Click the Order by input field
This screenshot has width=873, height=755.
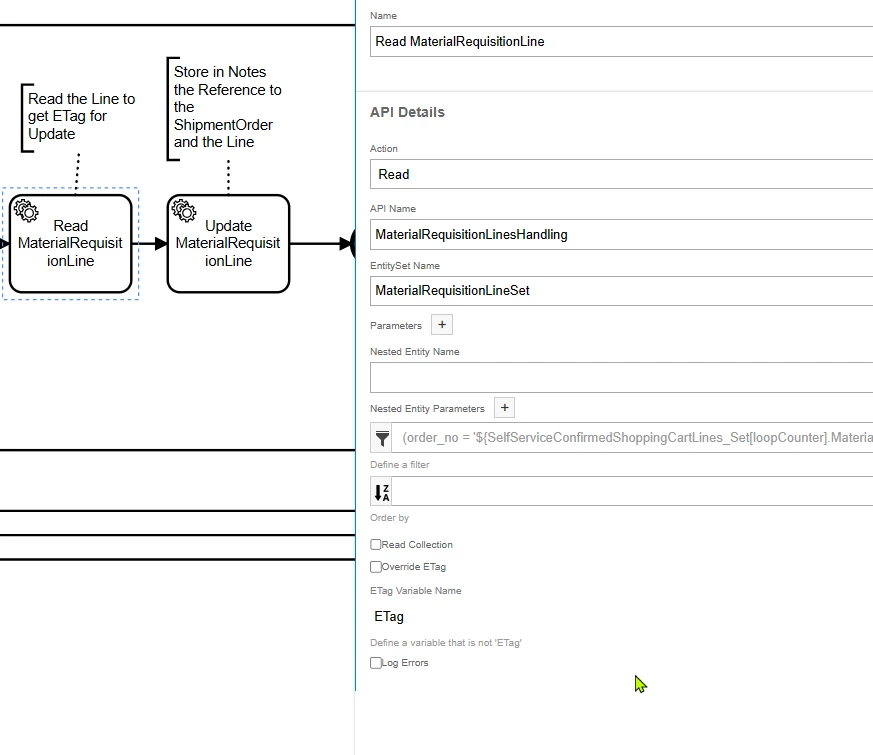[632, 491]
